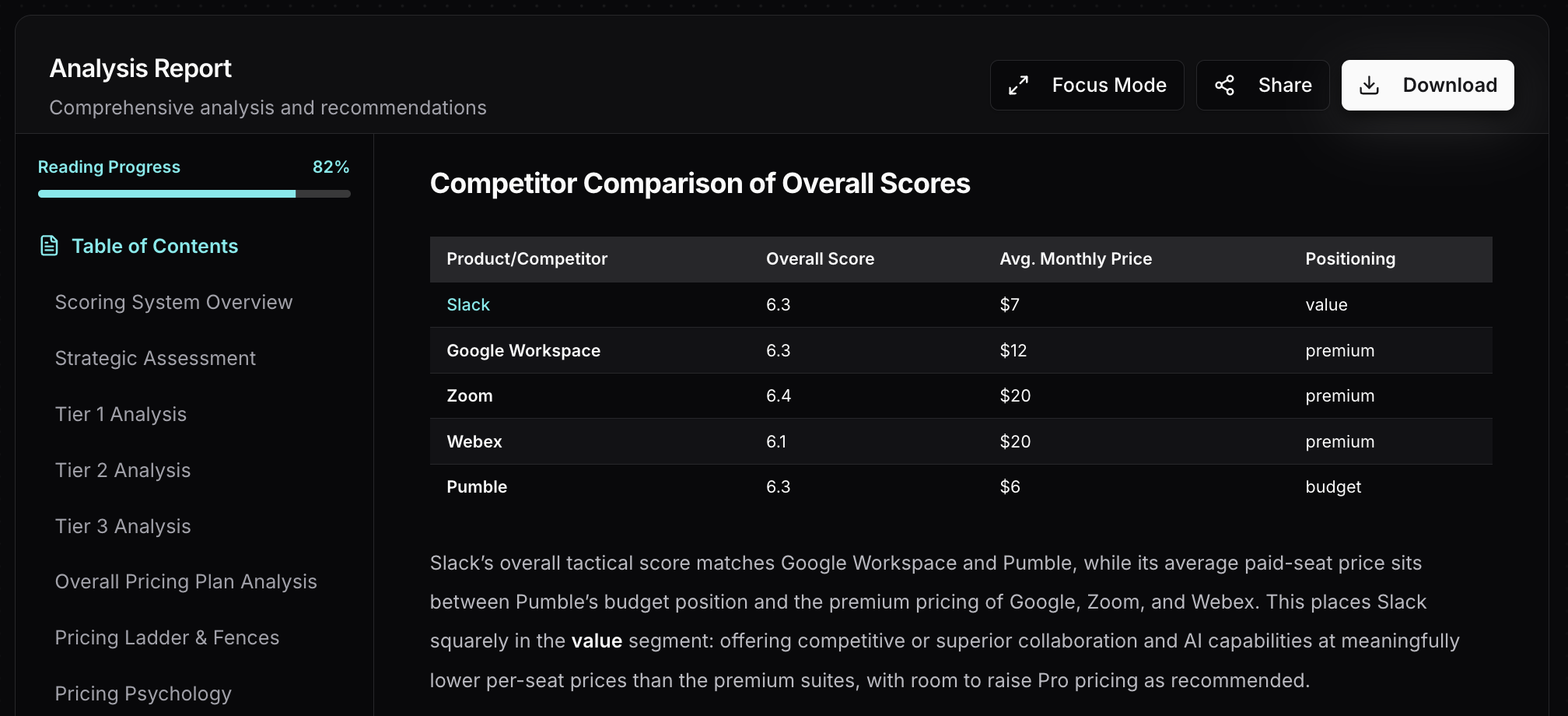Select the Pumble row in the table

(x=856, y=486)
